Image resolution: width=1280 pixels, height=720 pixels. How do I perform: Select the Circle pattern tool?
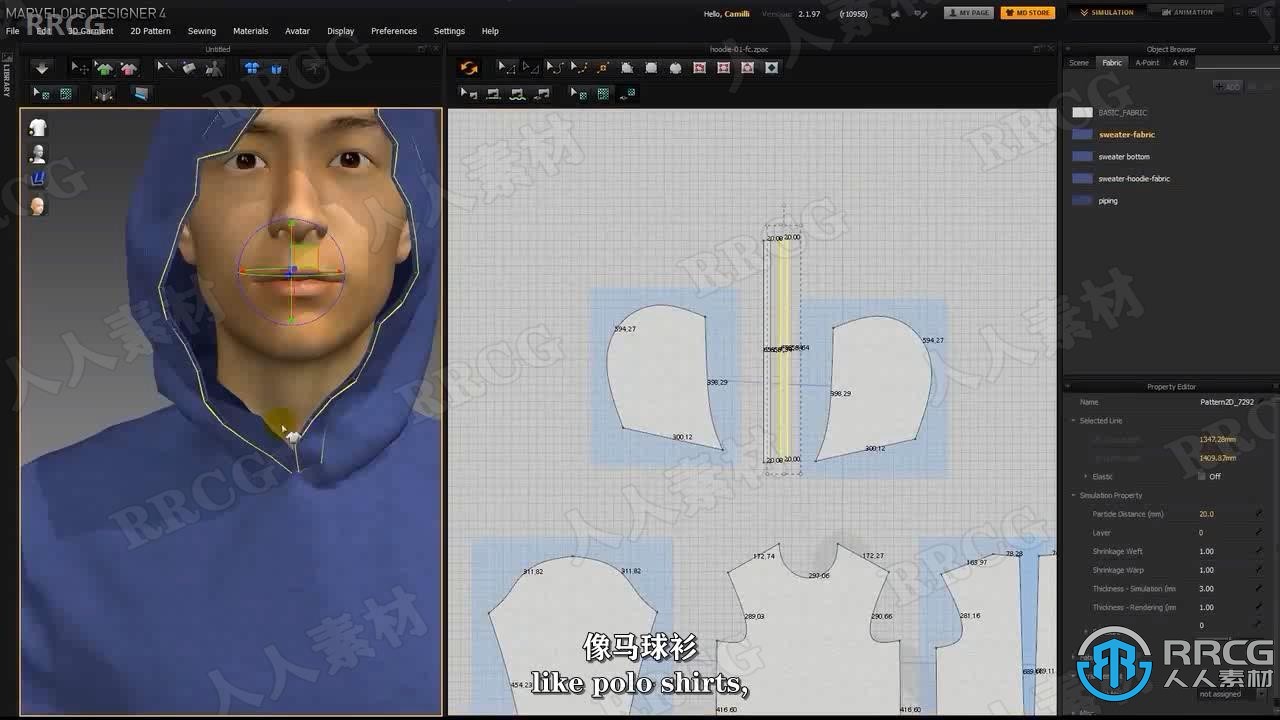click(675, 68)
